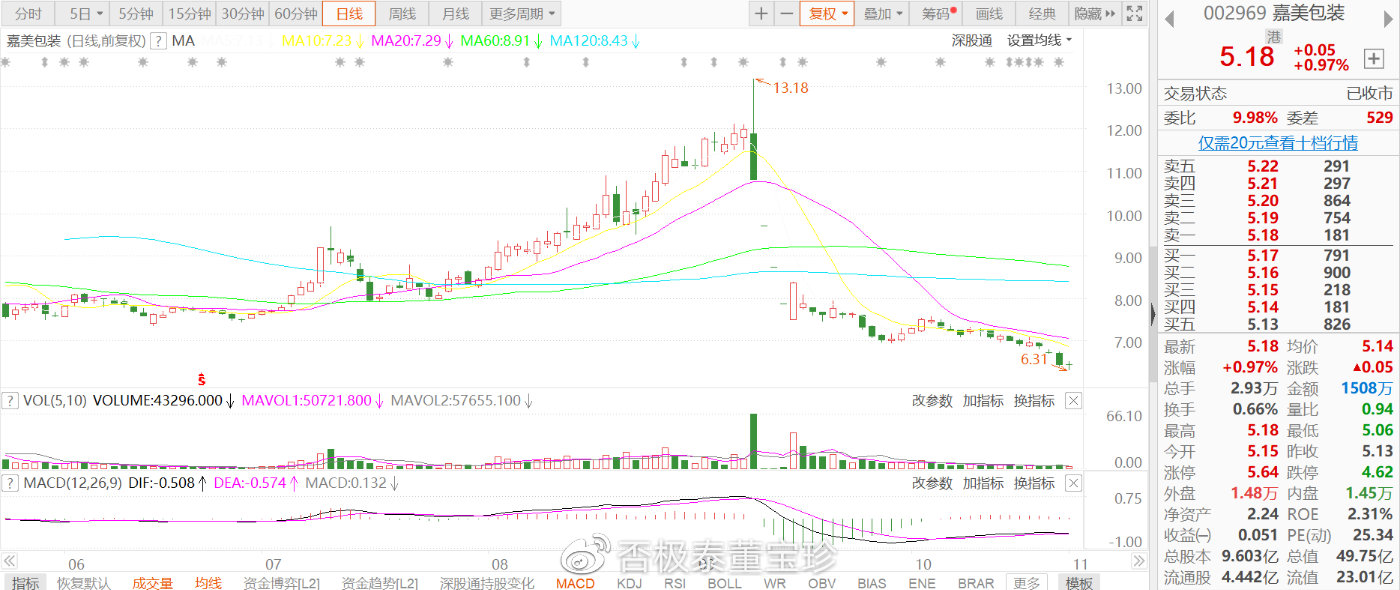The width and height of the screenshot is (1400, 590).
Task: Click the zoom out minus button
Action: tap(786, 14)
